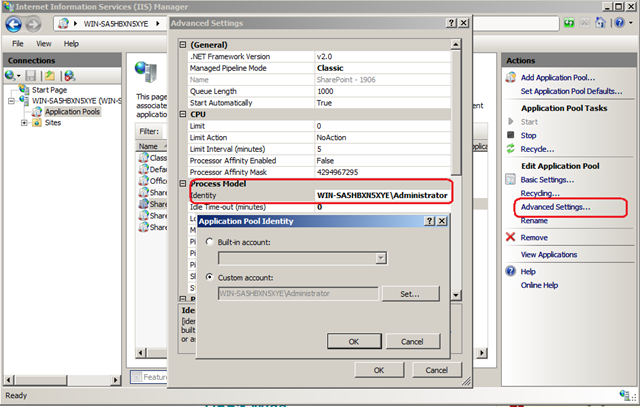The width and height of the screenshot is (640, 407).
Task: Click scroll up arrow in Advanced Settings grid
Action: pyautogui.click(x=456, y=44)
